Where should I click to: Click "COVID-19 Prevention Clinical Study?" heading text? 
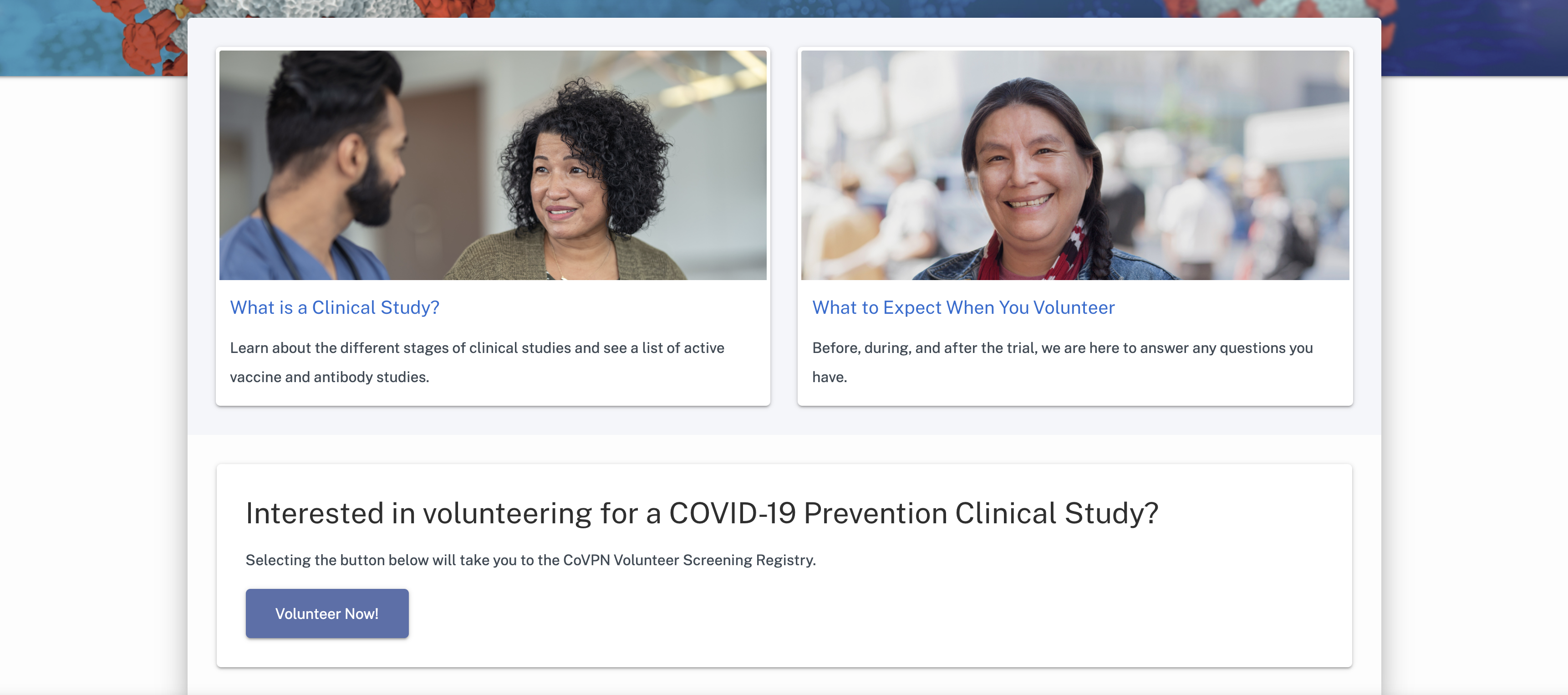pyautogui.click(x=913, y=513)
